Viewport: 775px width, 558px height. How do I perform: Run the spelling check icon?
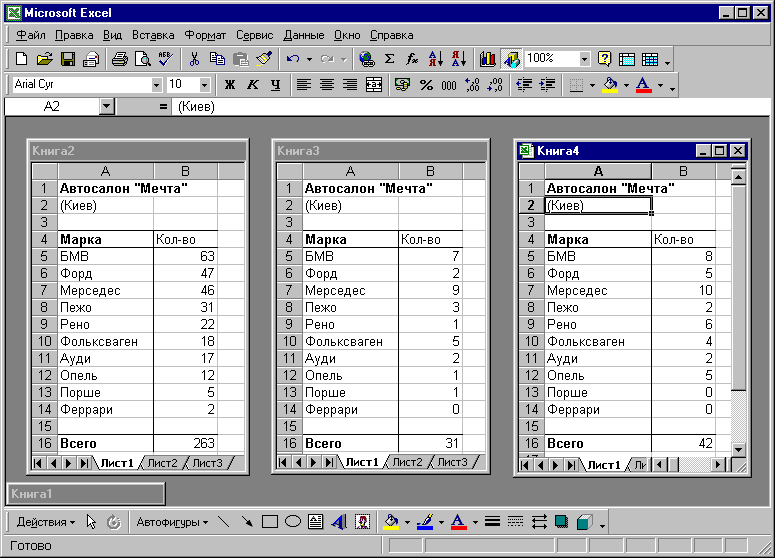(x=166, y=59)
